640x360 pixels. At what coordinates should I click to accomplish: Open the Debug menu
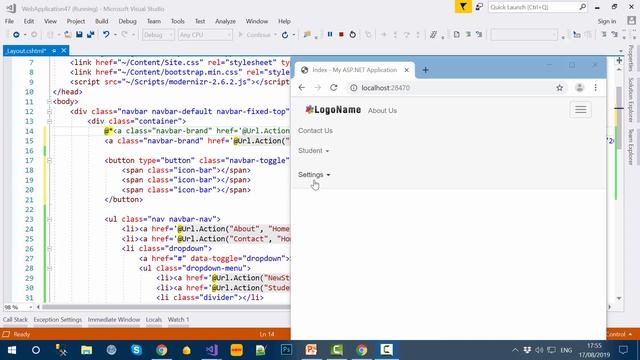(x=127, y=21)
